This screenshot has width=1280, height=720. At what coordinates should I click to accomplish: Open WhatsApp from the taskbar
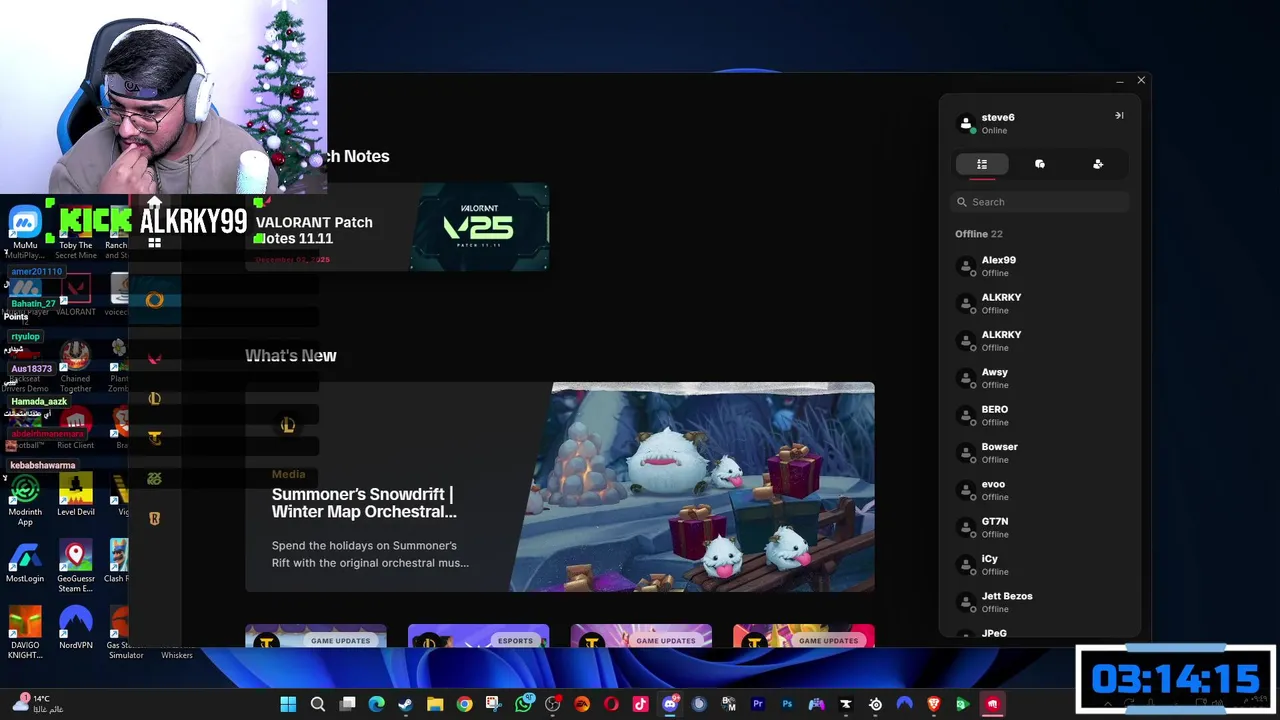524,704
